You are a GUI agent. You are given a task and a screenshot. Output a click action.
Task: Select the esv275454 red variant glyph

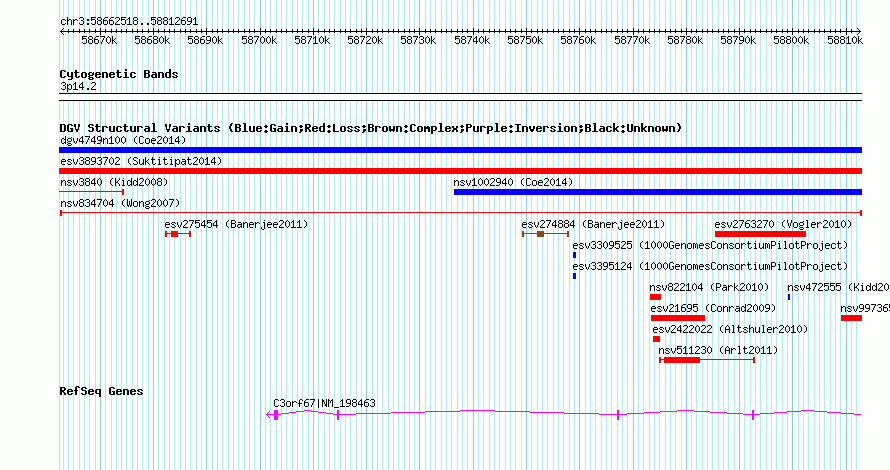pyautogui.click(x=178, y=234)
